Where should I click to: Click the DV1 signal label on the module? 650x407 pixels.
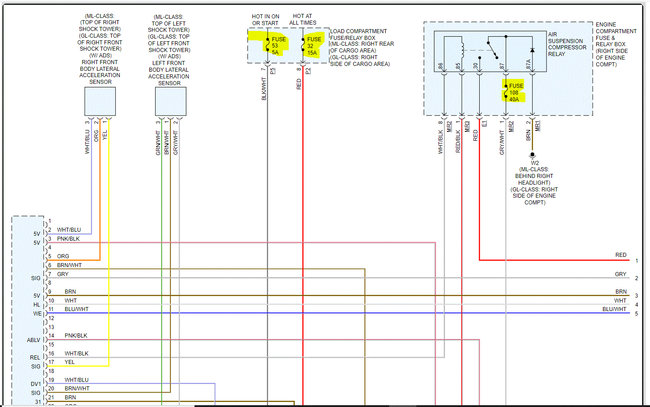tap(36, 384)
